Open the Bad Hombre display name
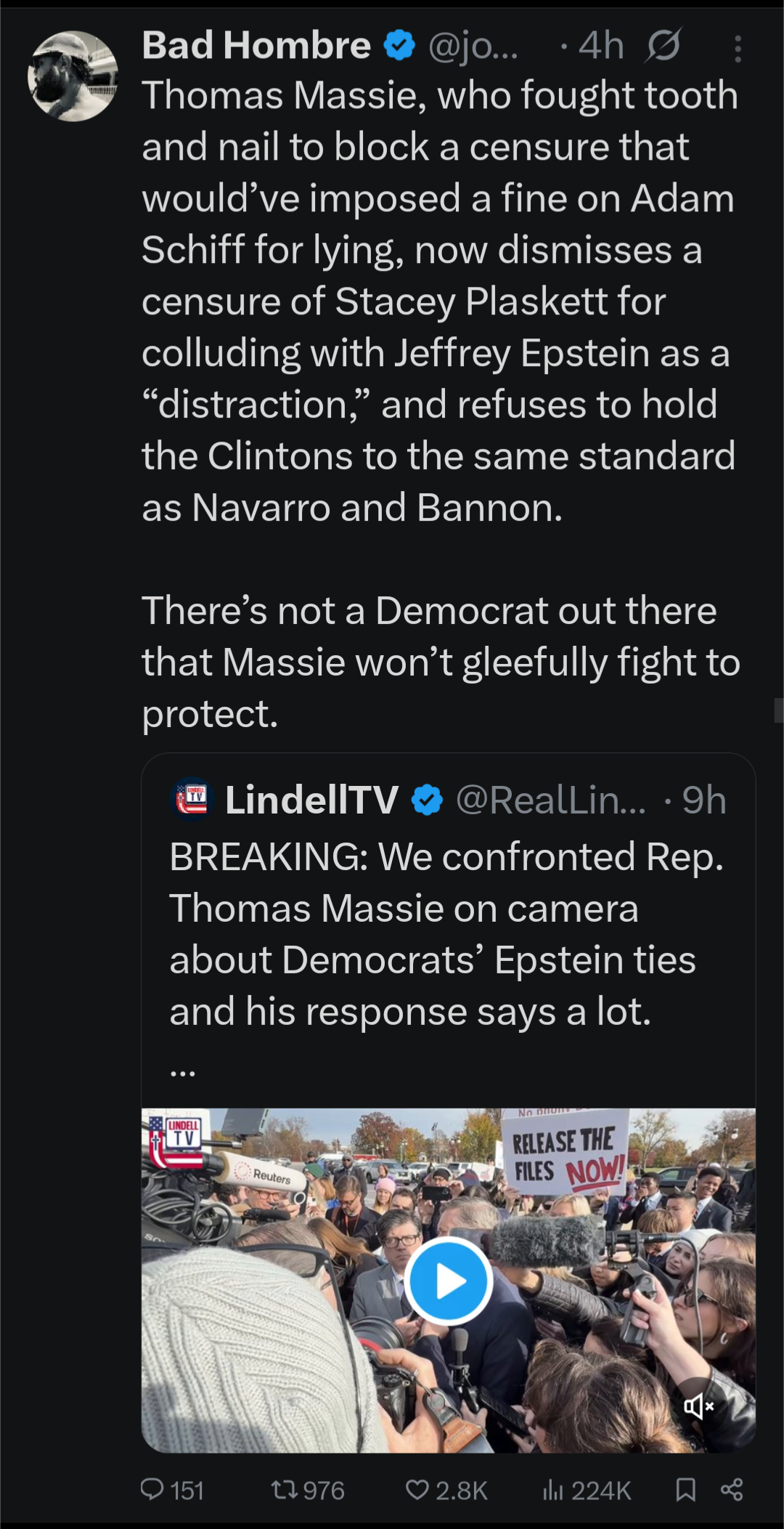This screenshot has height=1529, width=784. [x=256, y=46]
